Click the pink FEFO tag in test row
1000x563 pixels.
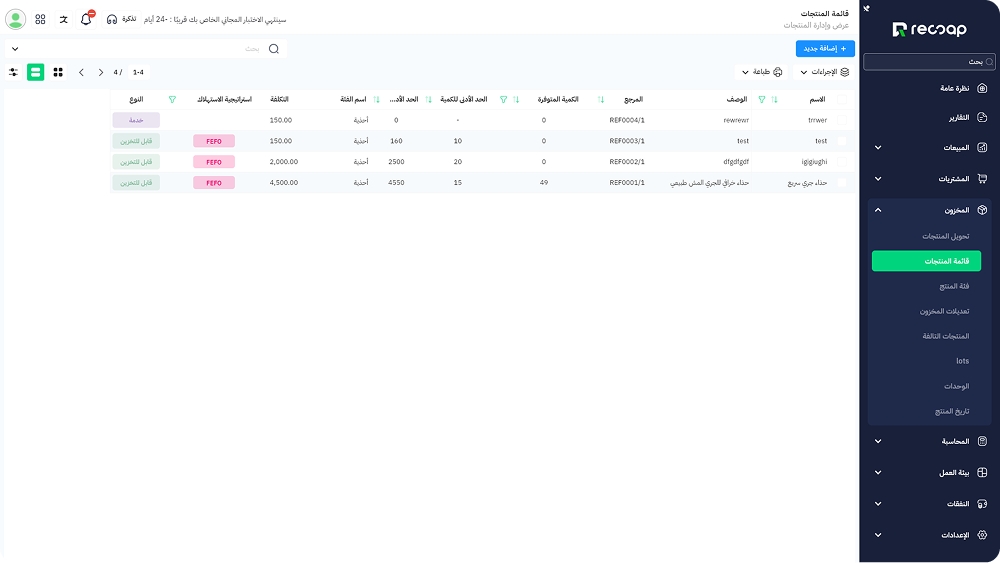(214, 141)
